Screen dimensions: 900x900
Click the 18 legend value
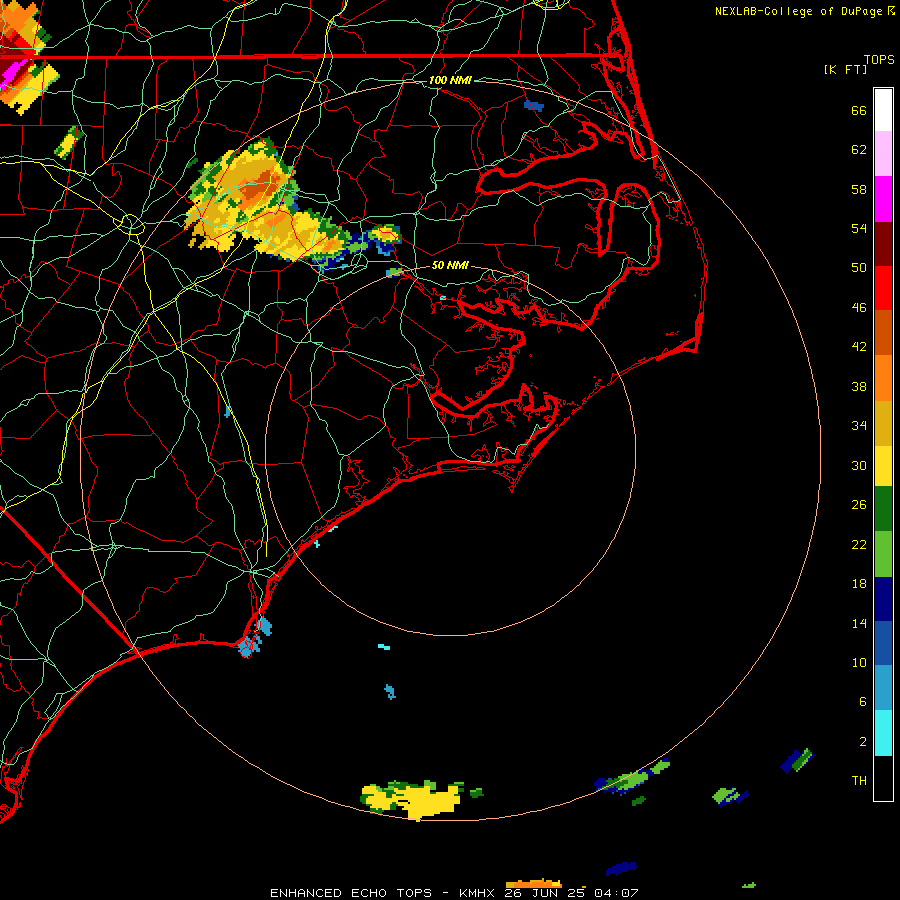pyautogui.click(x=859, y=584)
